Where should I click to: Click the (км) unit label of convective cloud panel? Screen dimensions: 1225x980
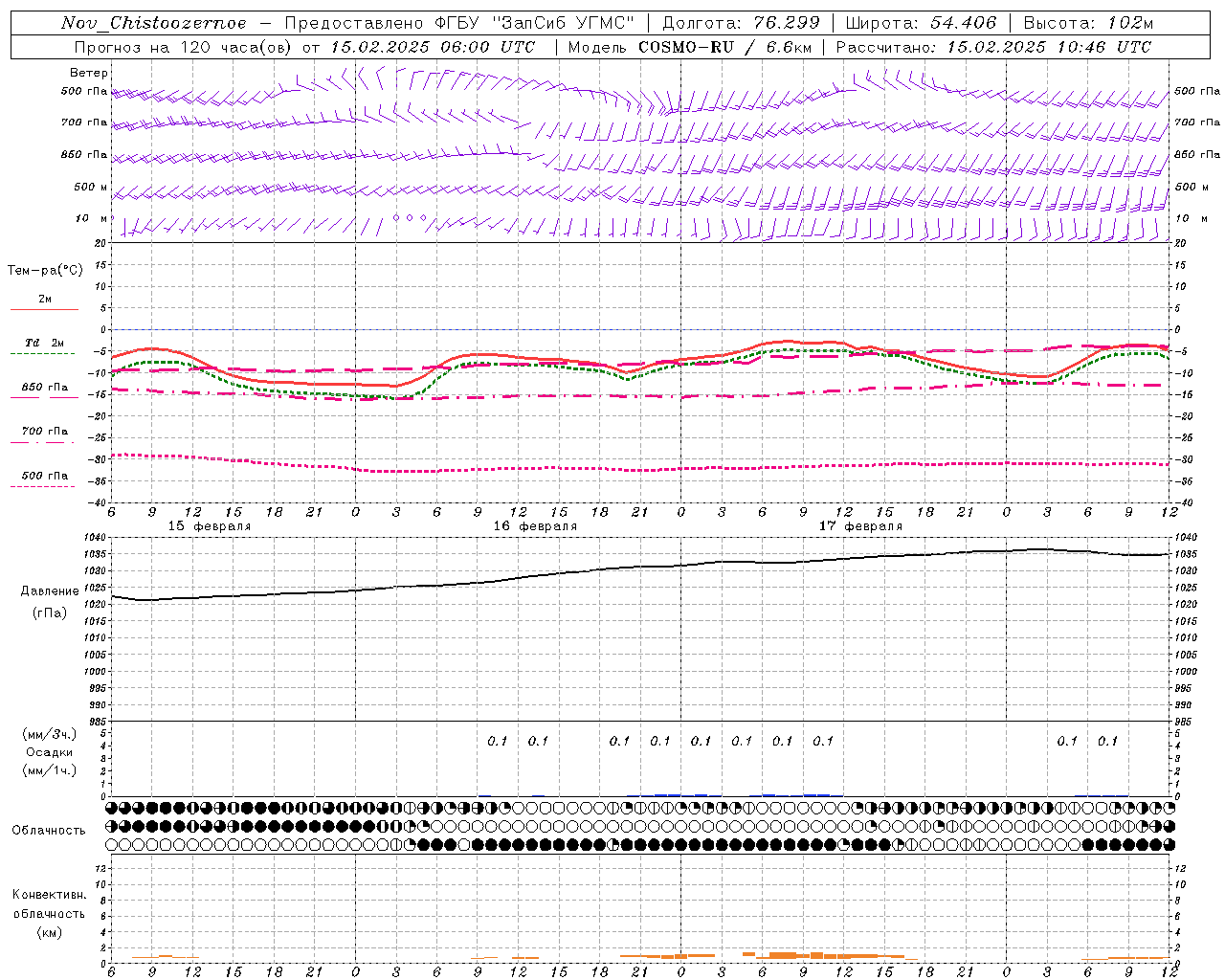coord(50,932)
